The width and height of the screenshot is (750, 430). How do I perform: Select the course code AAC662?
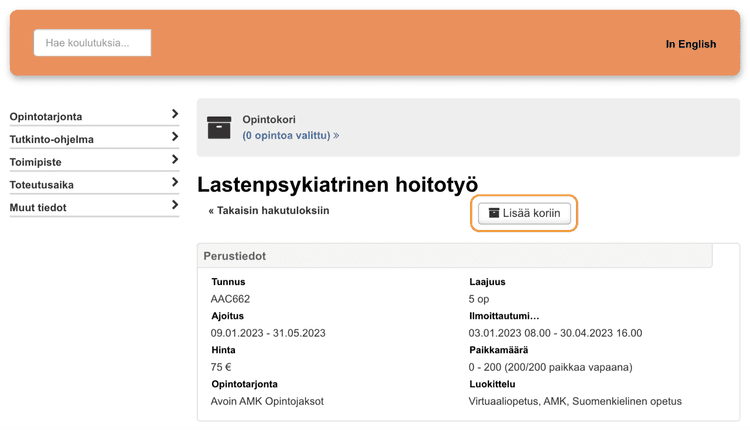click(x=230, y=299)
